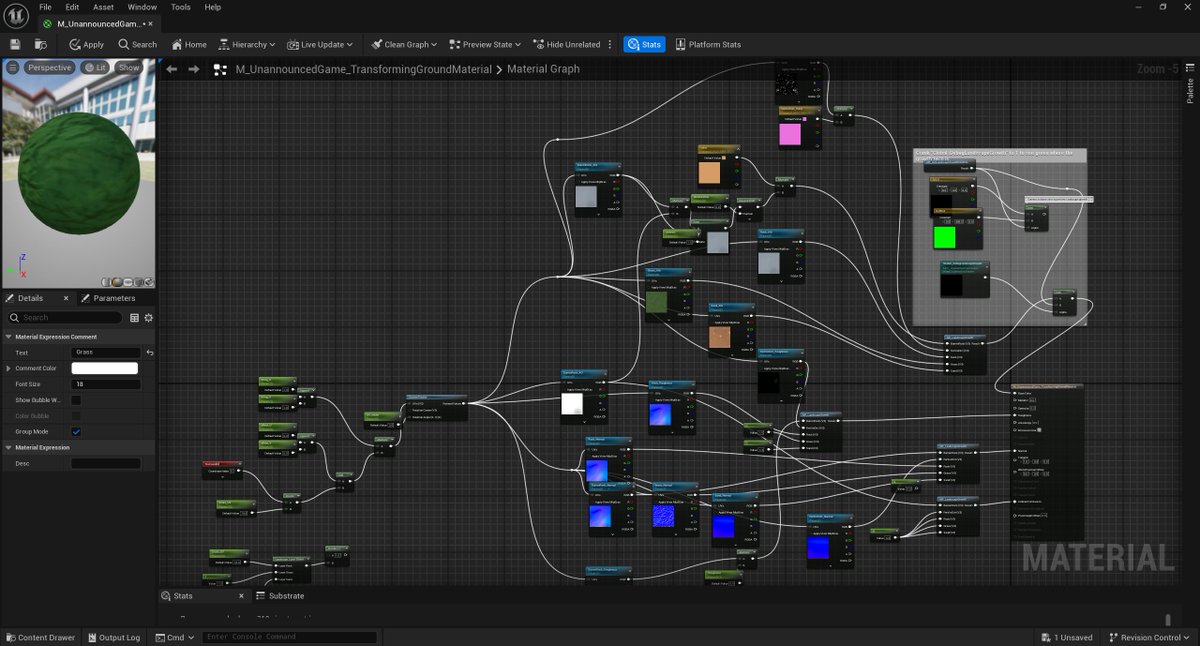Uncheck the Group Mode checkbox
The width and height of the screenshot is (1200, 646).
pos(76,431)
